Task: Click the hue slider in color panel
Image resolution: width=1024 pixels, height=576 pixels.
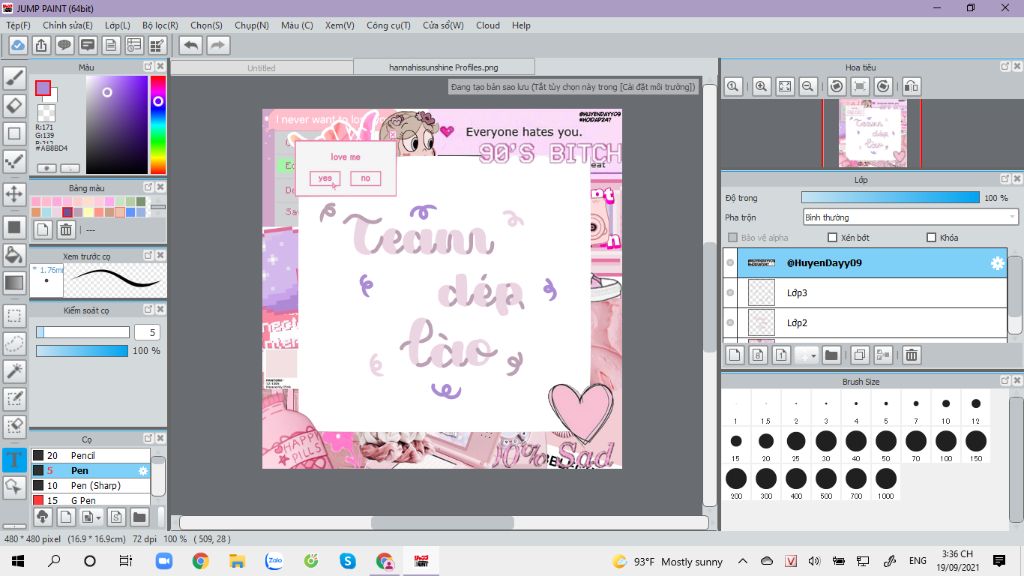Action: click(158, 124)
